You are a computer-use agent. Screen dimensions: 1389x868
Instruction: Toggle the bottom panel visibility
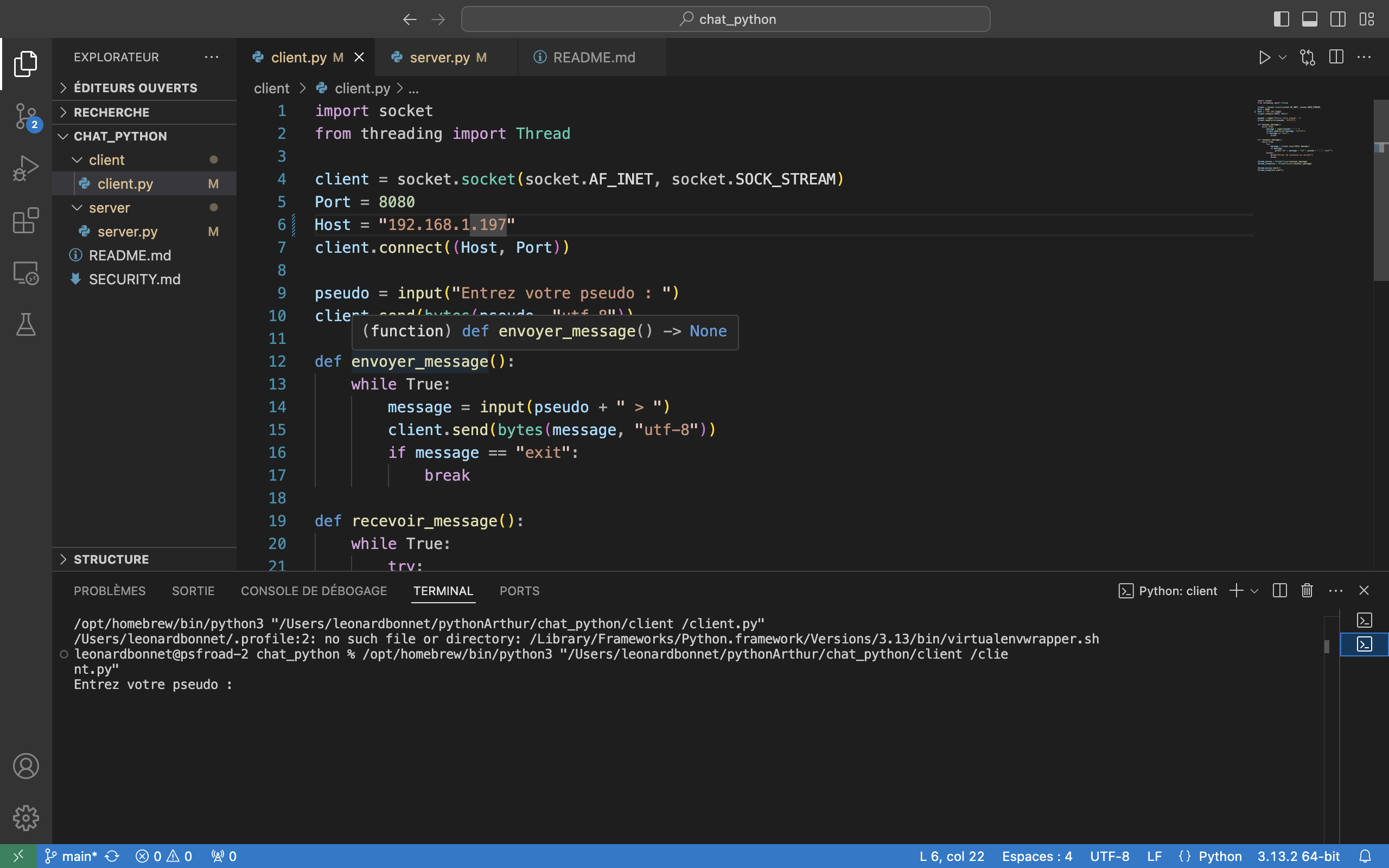[x=1309, y=20]
